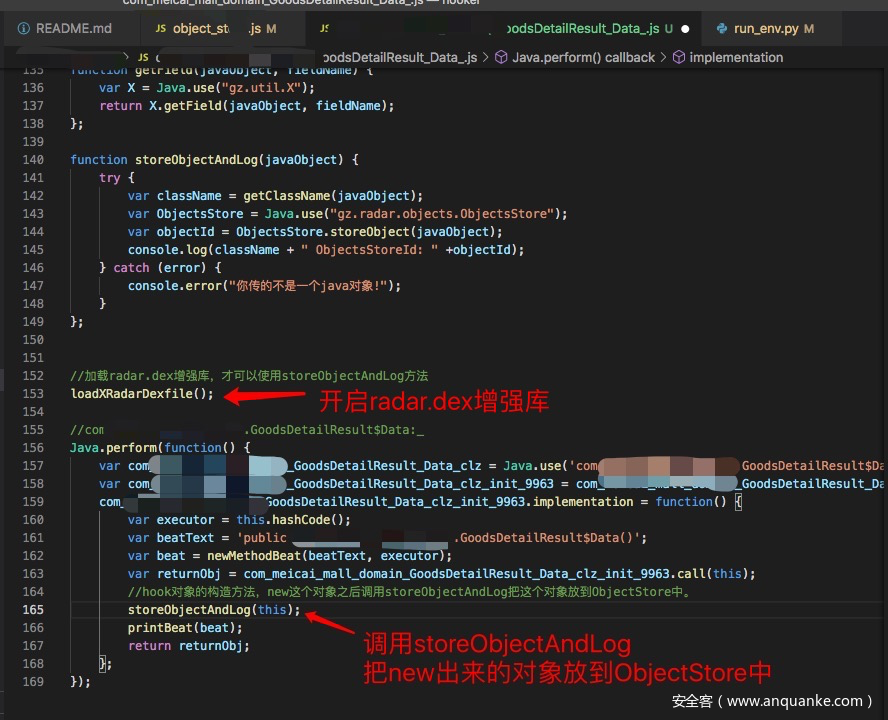
Task: Open the run_env.py editor tab
Action: click(x=765, y=28)
